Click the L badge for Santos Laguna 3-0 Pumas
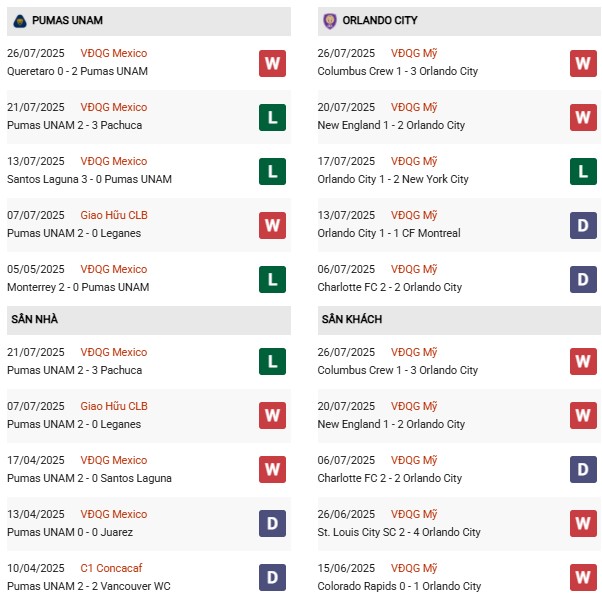The height and width of the screenshot is (597, 602). (272, 171)
